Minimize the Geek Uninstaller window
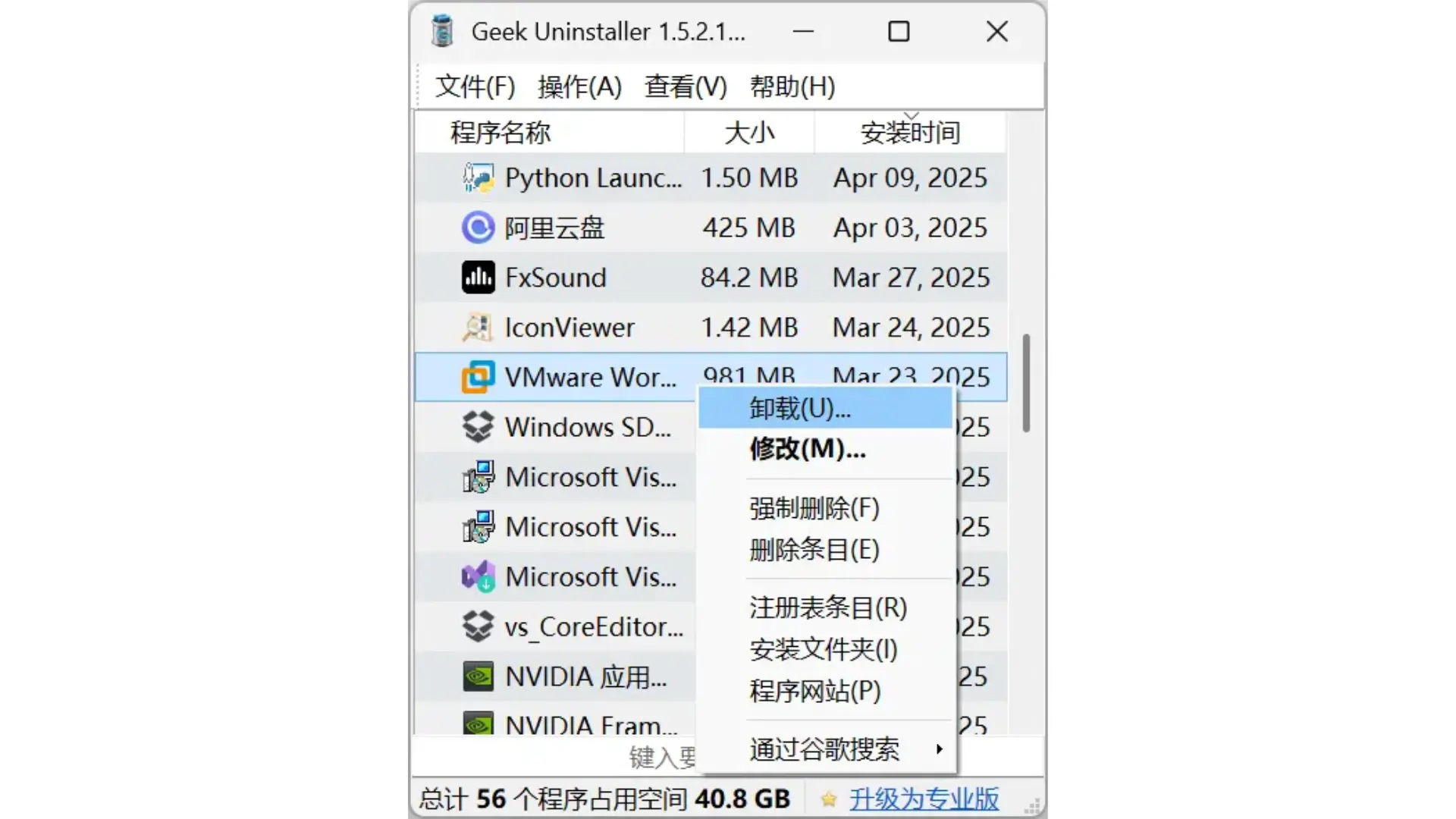Viewport: 1456px width, 819px height. pyautogui.click(x=803, y=31)
